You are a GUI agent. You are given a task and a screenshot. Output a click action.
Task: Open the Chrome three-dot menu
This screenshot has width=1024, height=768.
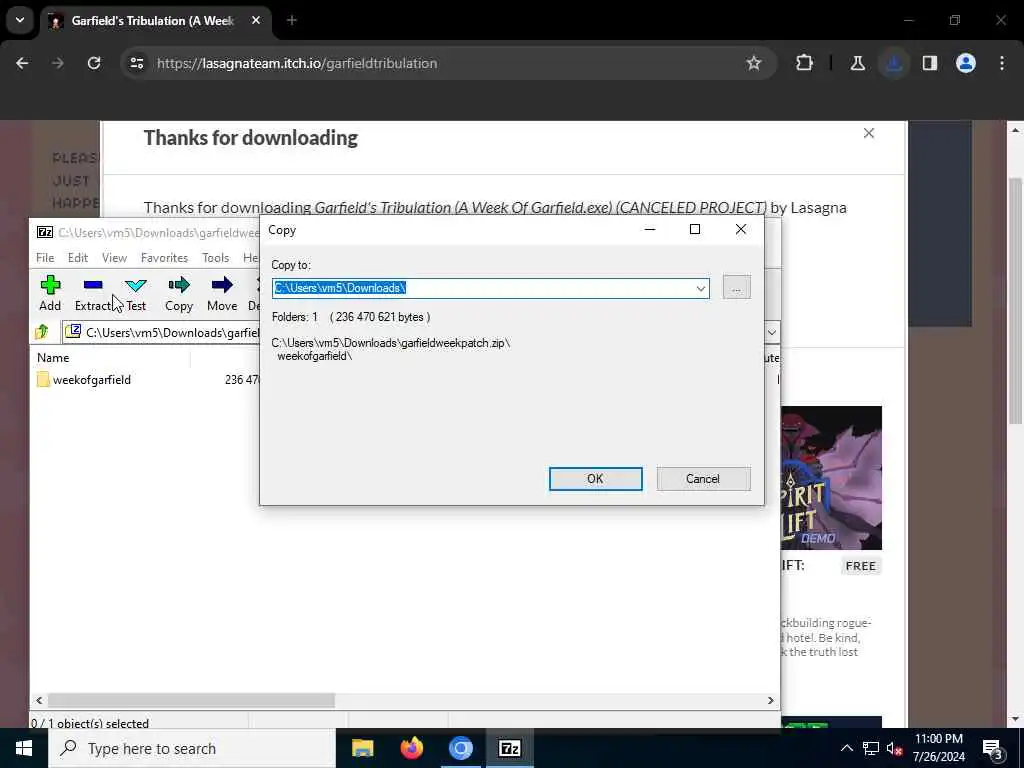click(1002, 63)
